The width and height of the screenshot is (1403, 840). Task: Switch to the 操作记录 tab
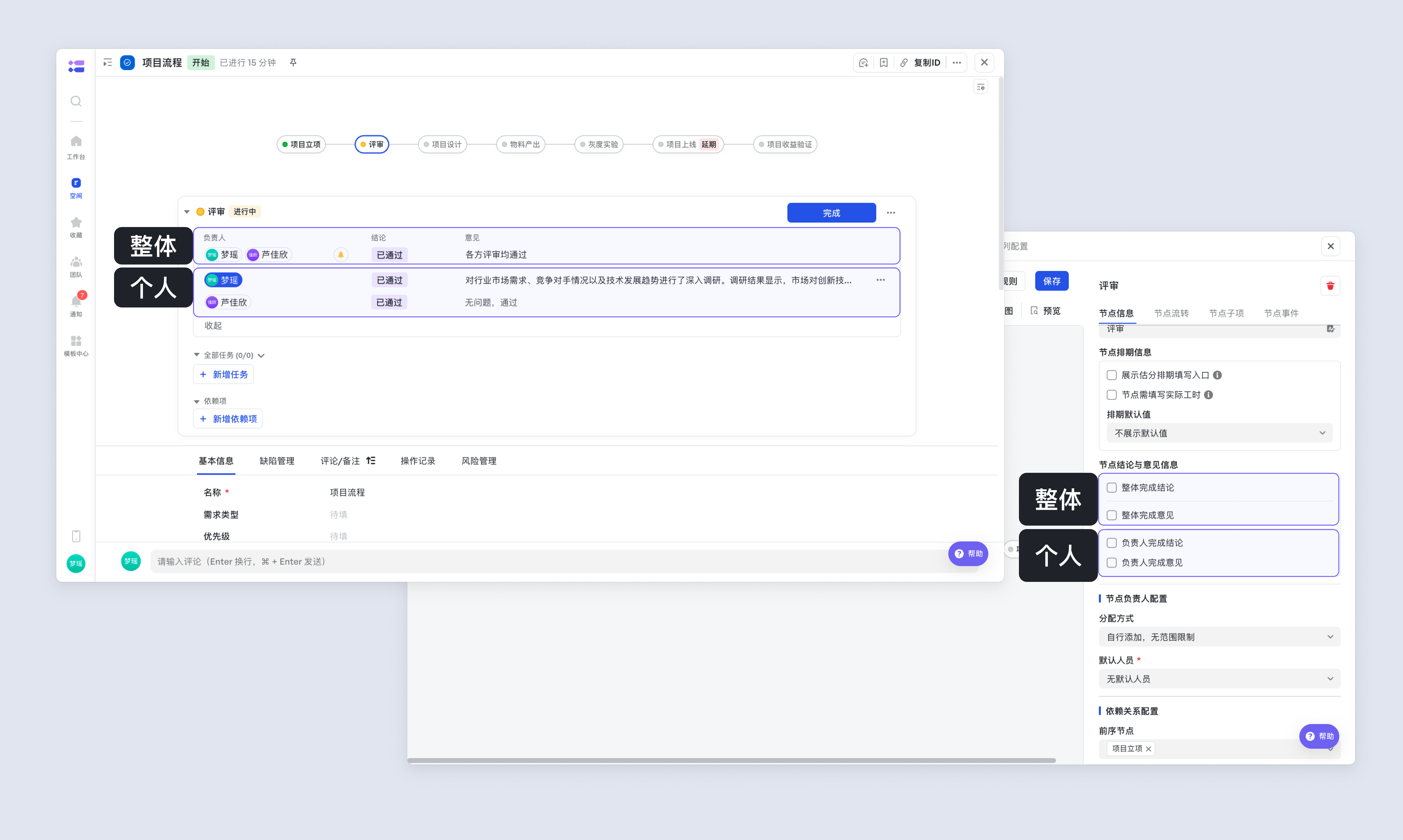click(418, 461)
